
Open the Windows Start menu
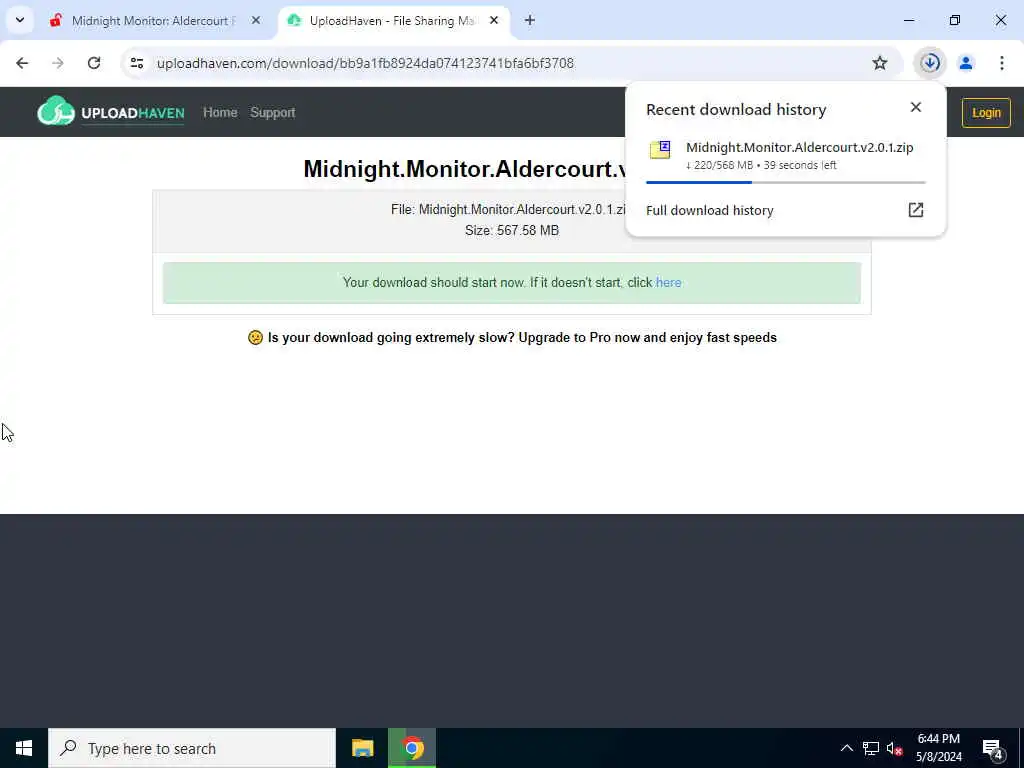click(x=24, y=748)
